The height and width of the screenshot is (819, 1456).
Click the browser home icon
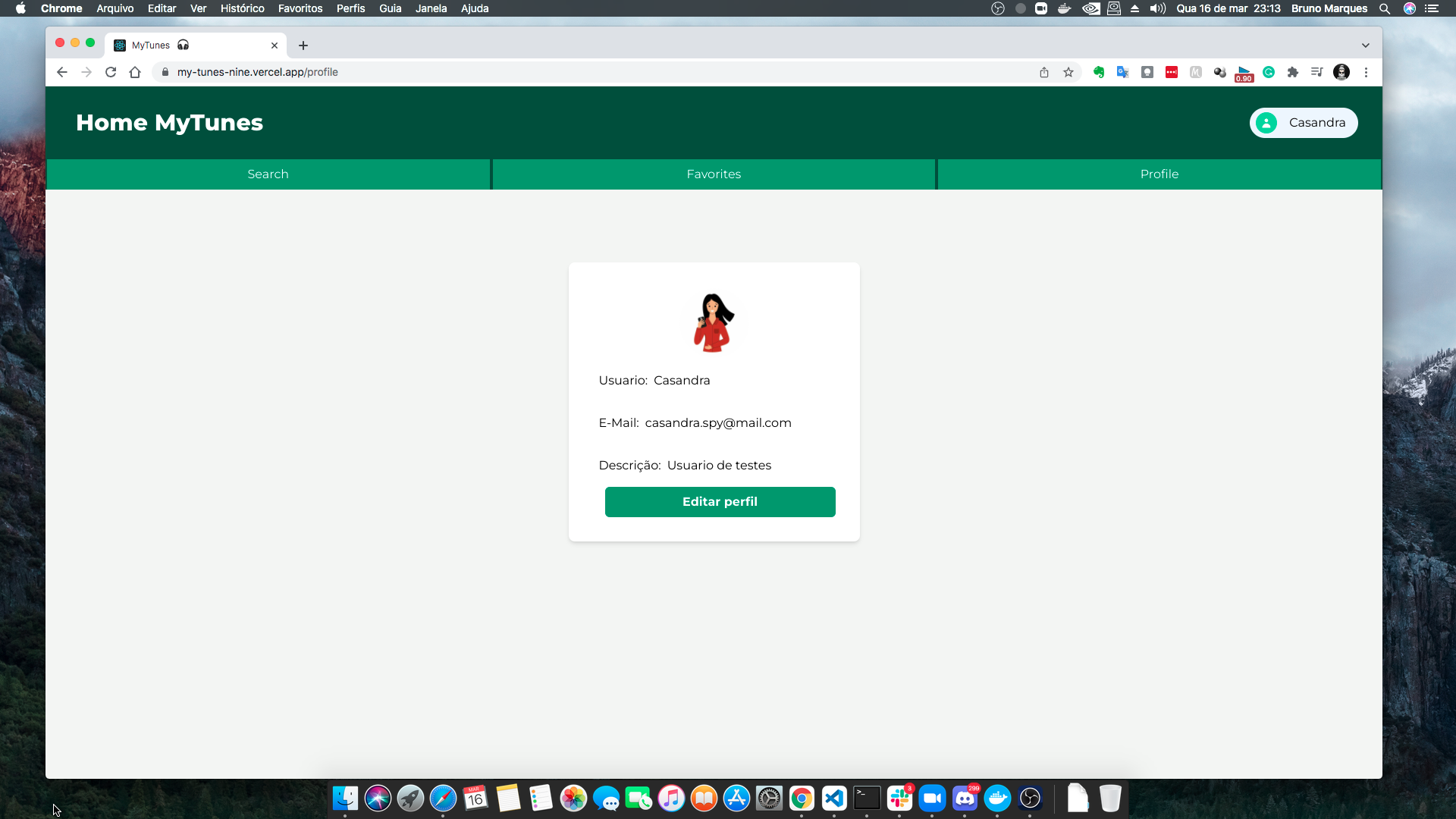135,72
